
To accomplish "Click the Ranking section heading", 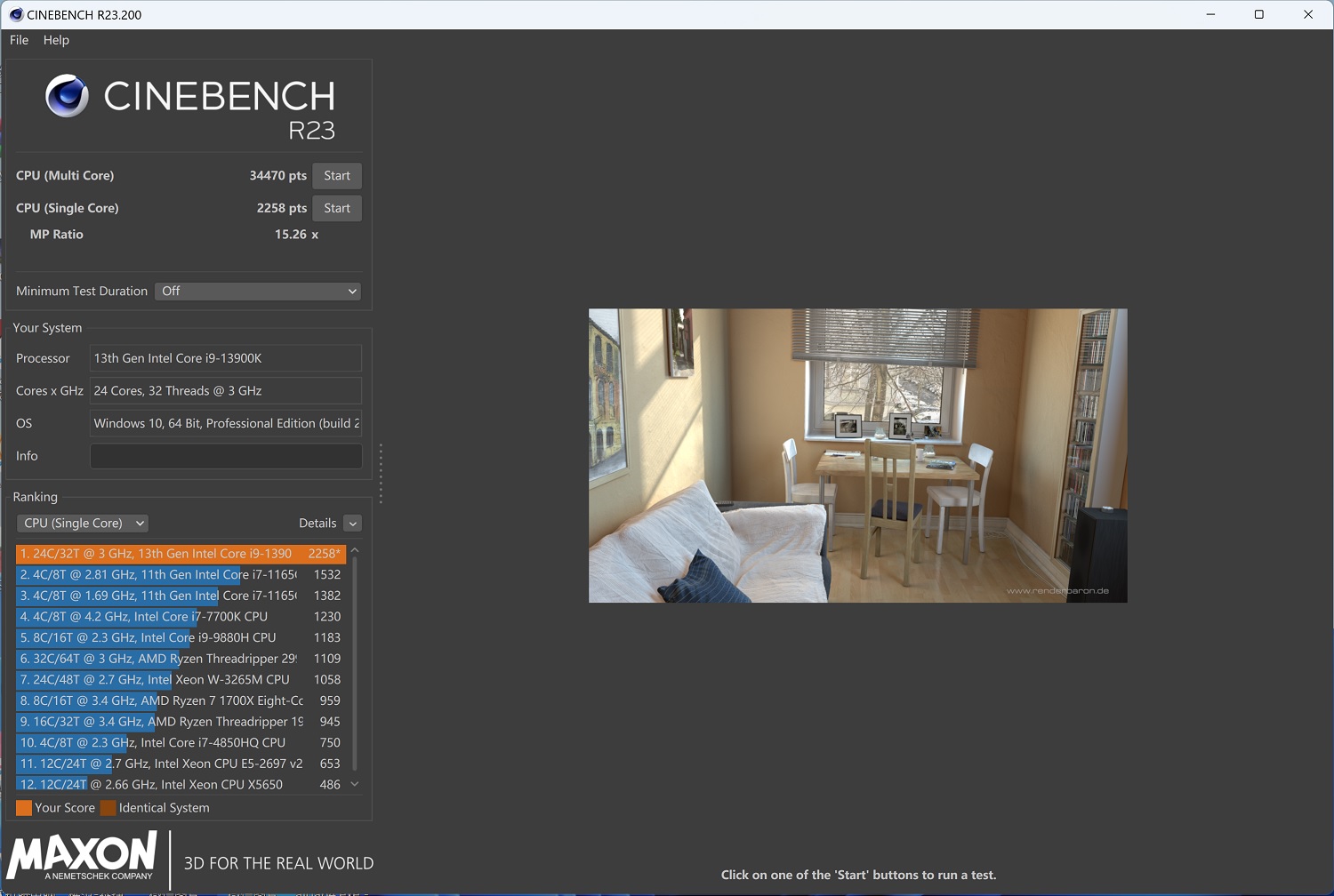I will pos(35,497).
